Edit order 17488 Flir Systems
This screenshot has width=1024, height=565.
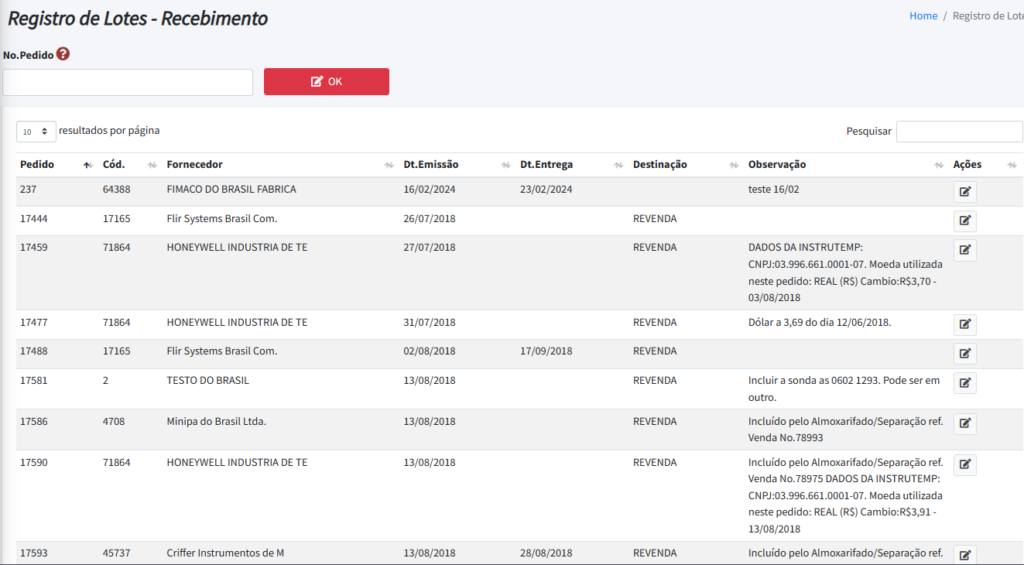point(965,354)
